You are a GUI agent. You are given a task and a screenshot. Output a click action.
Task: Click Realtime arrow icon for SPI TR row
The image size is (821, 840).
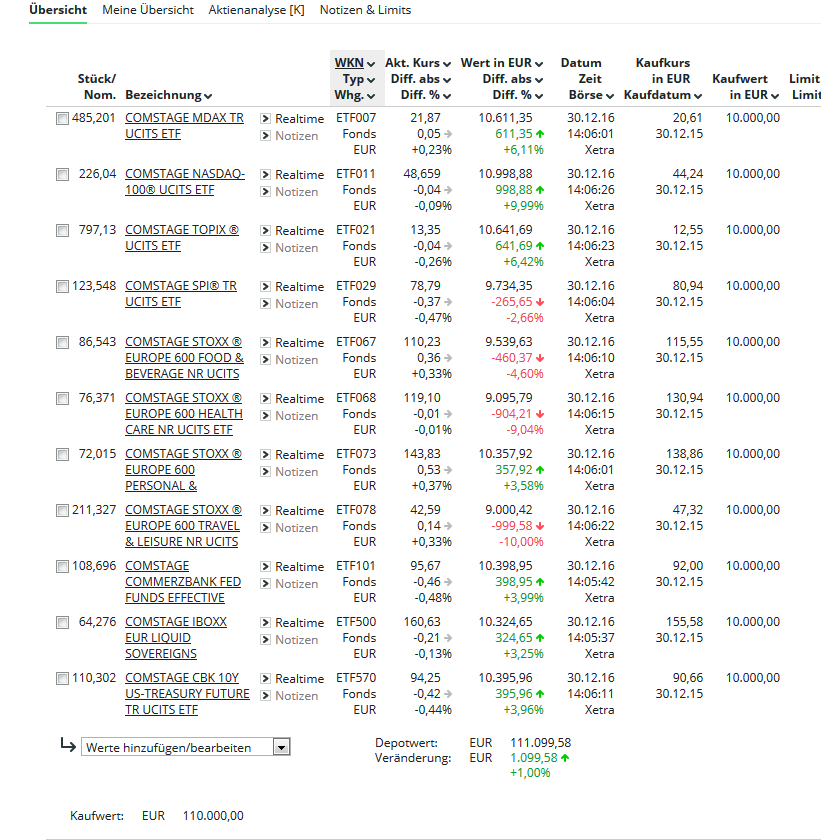coord(265,287)
